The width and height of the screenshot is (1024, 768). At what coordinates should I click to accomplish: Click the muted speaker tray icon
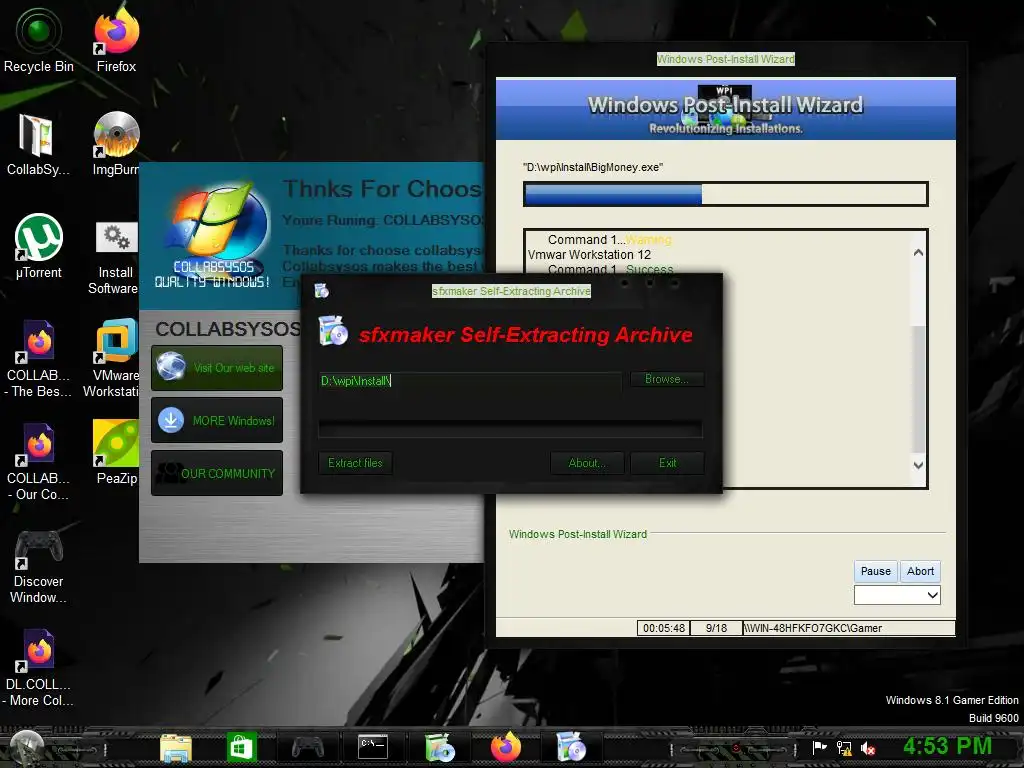tap(869, 748)
